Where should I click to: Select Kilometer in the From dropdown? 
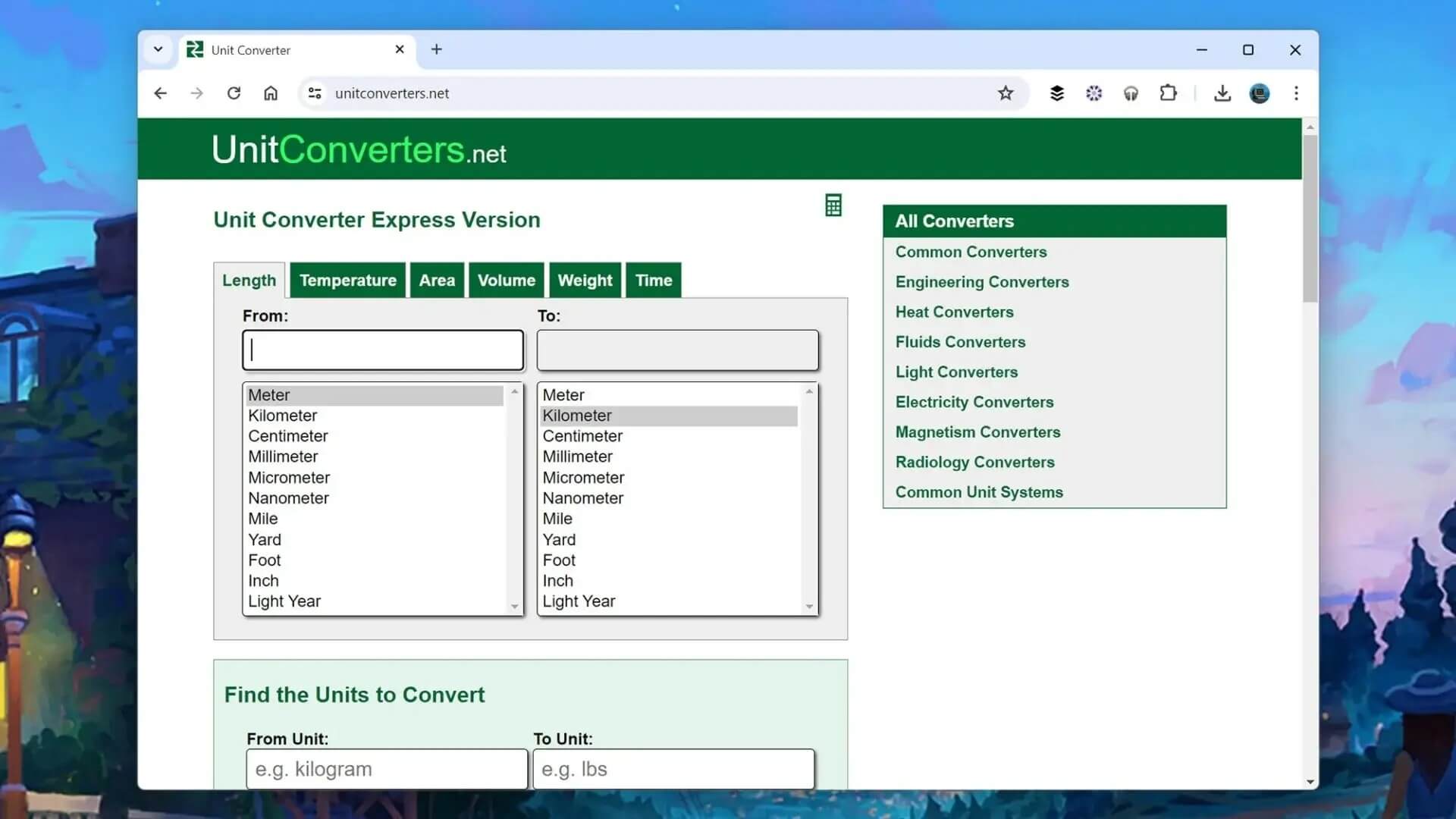(283, 415)
